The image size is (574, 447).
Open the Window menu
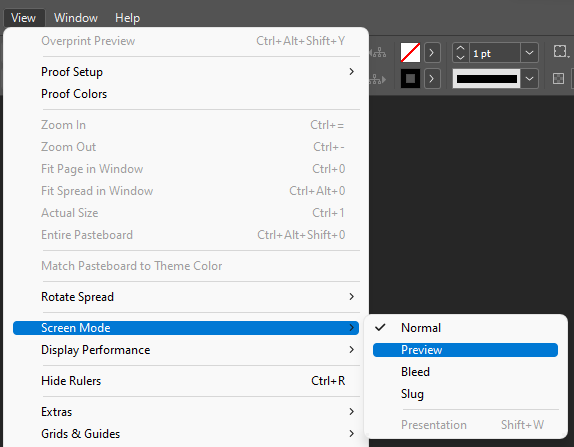point(76,18)
